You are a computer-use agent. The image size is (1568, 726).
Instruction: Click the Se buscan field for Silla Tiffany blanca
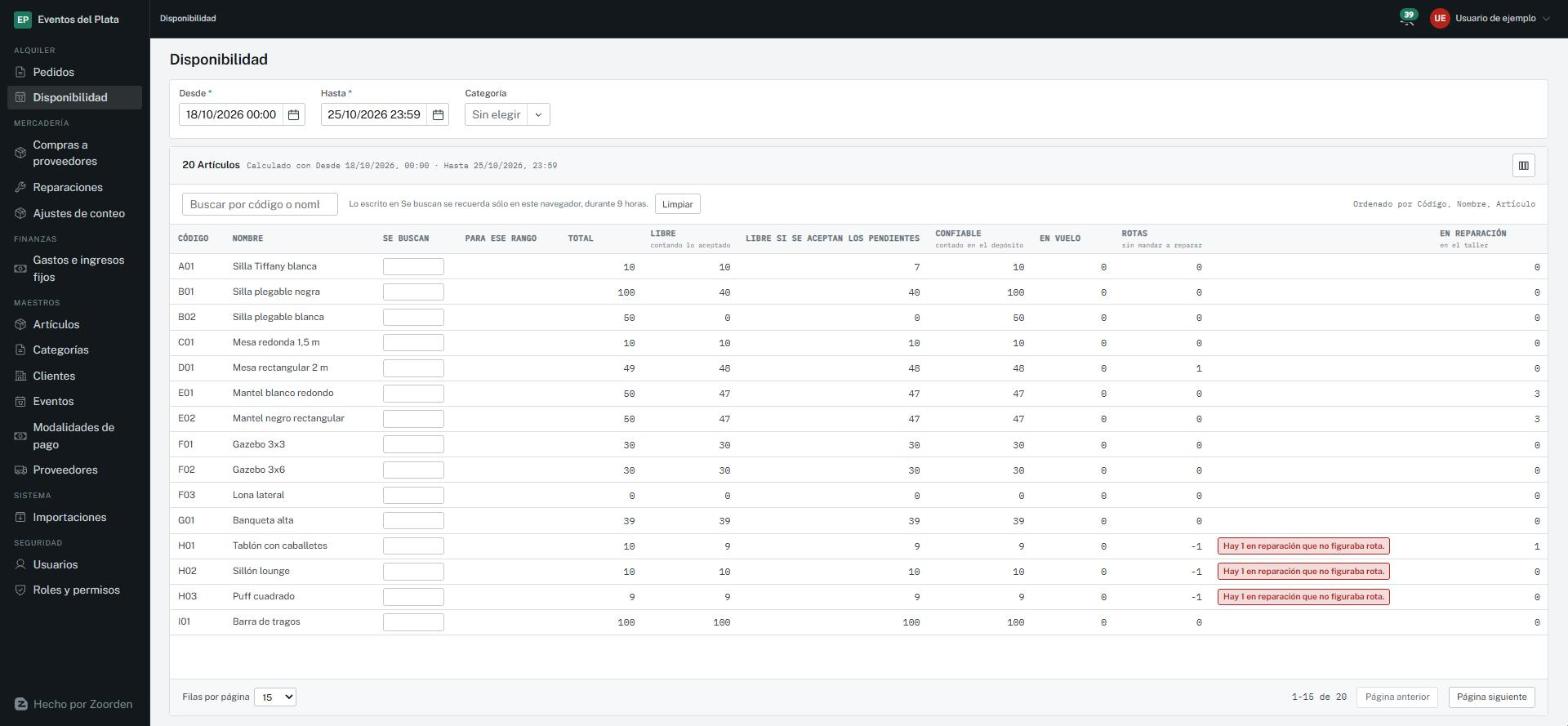[413, 266]
